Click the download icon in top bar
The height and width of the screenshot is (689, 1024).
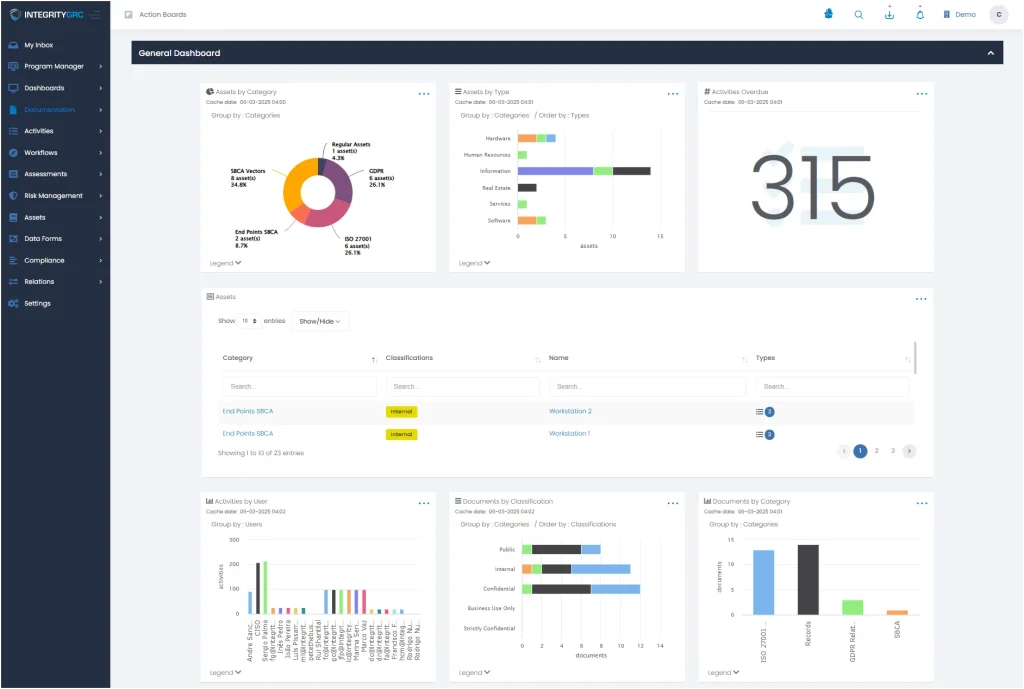tap(889, 15)
